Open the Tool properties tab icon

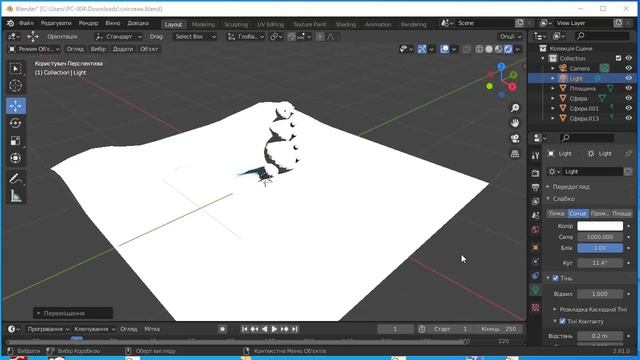tap(536, 155)
